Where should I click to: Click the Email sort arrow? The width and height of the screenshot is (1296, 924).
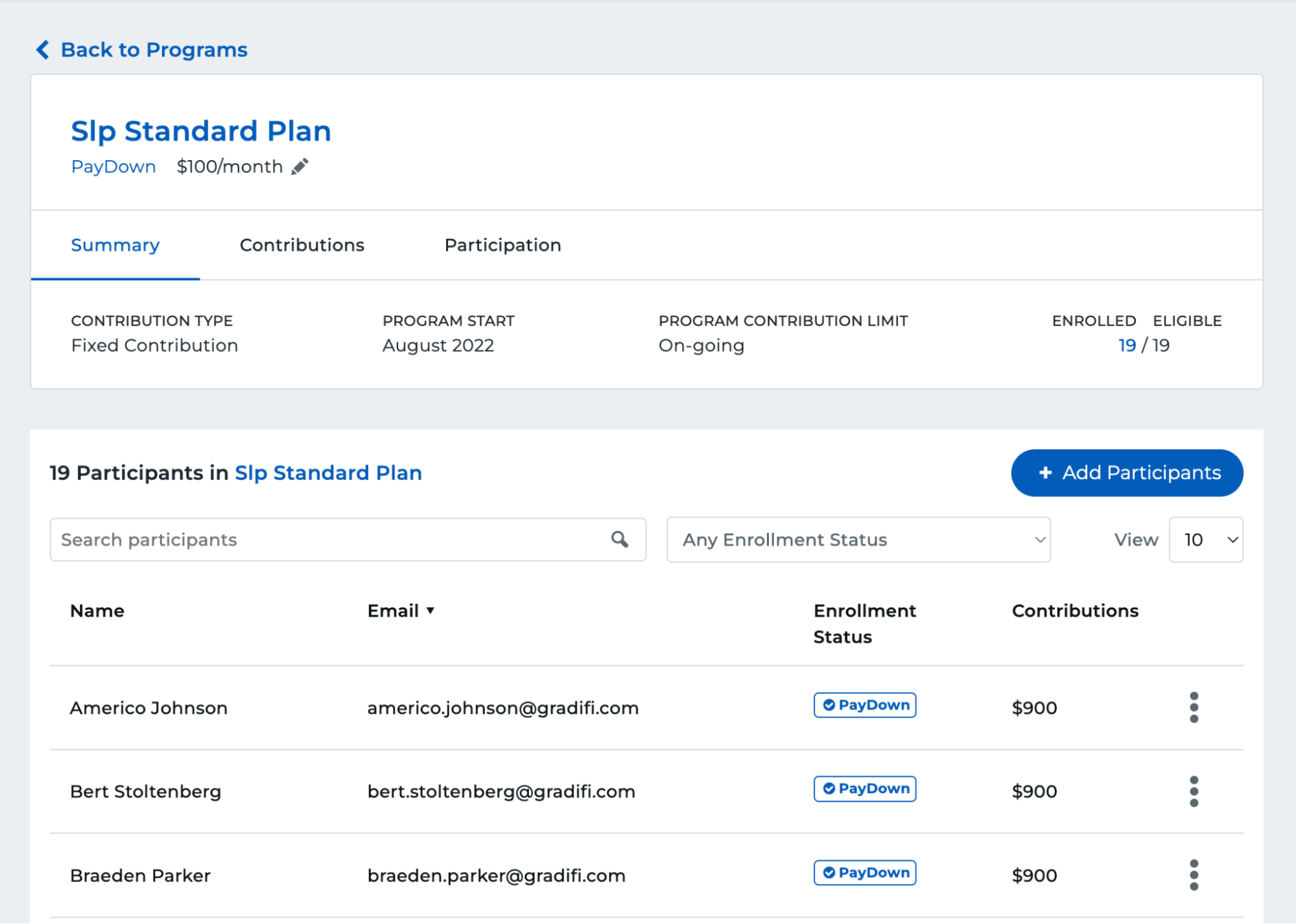430,611
